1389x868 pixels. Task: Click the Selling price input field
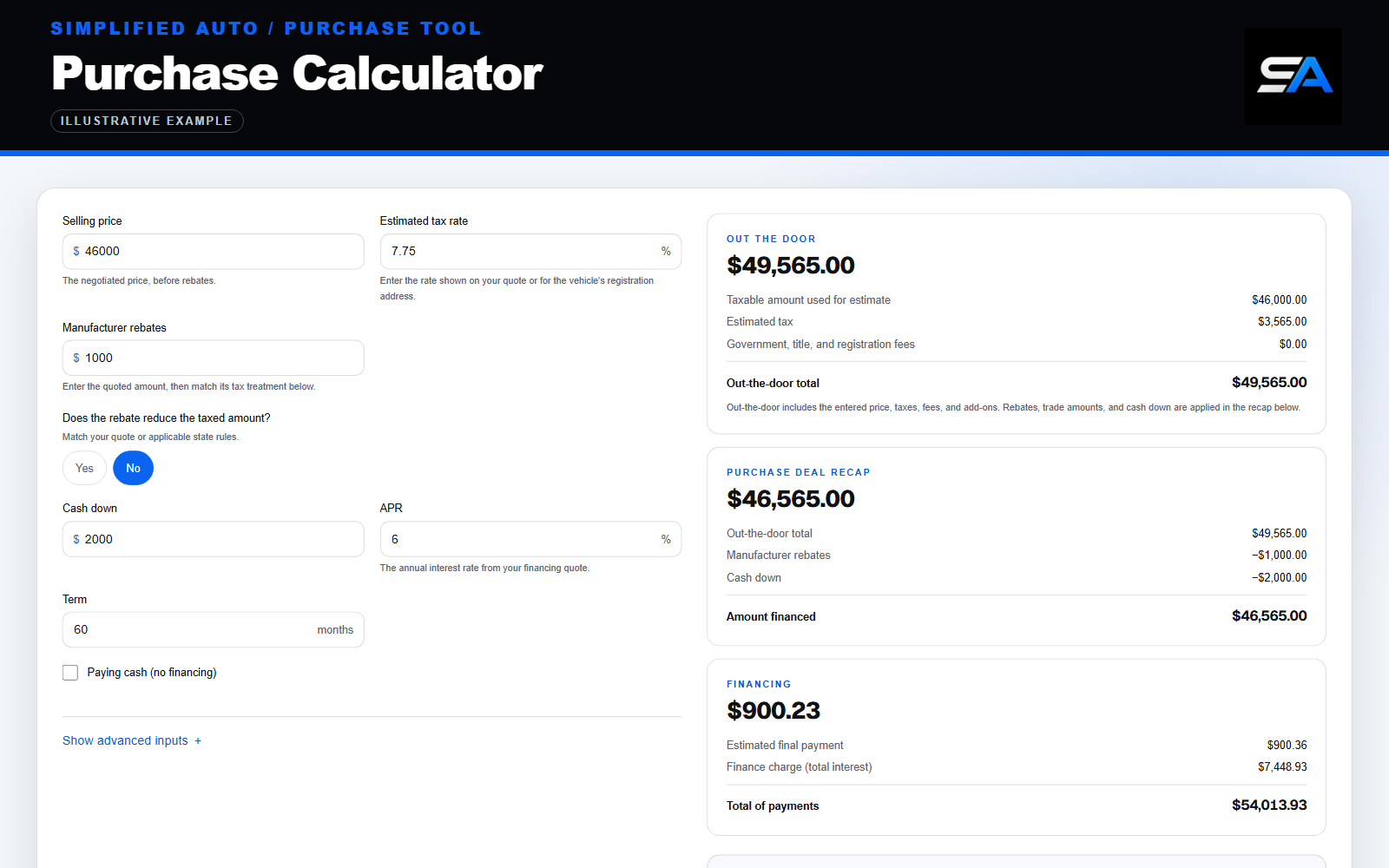pos(214,252)
